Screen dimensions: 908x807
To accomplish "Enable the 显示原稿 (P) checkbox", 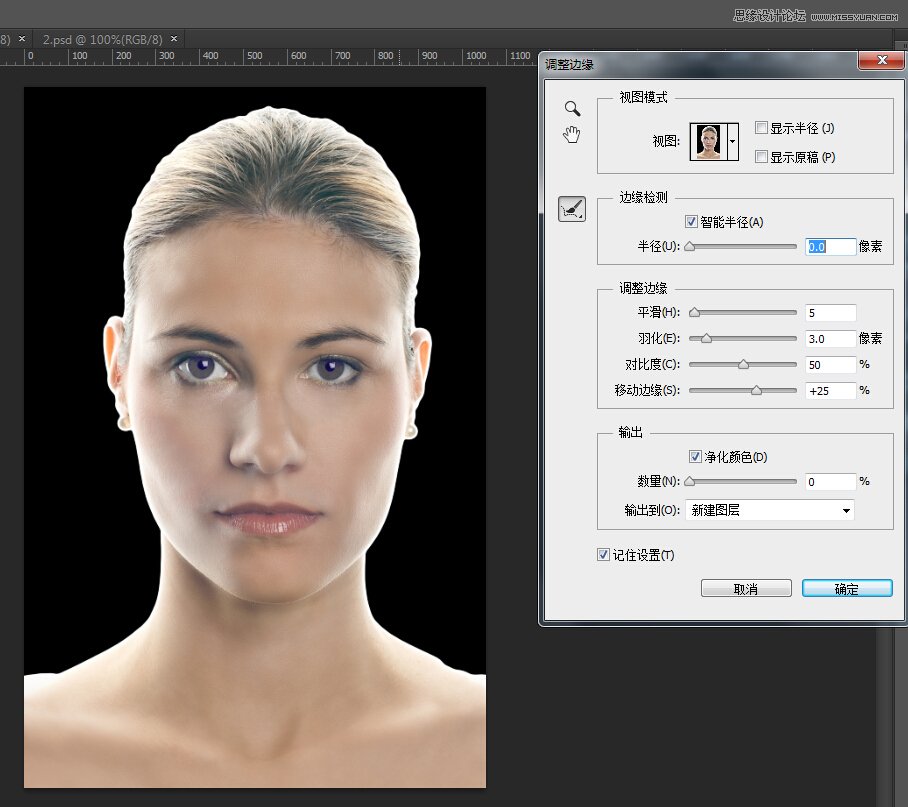I will point(761,156).
